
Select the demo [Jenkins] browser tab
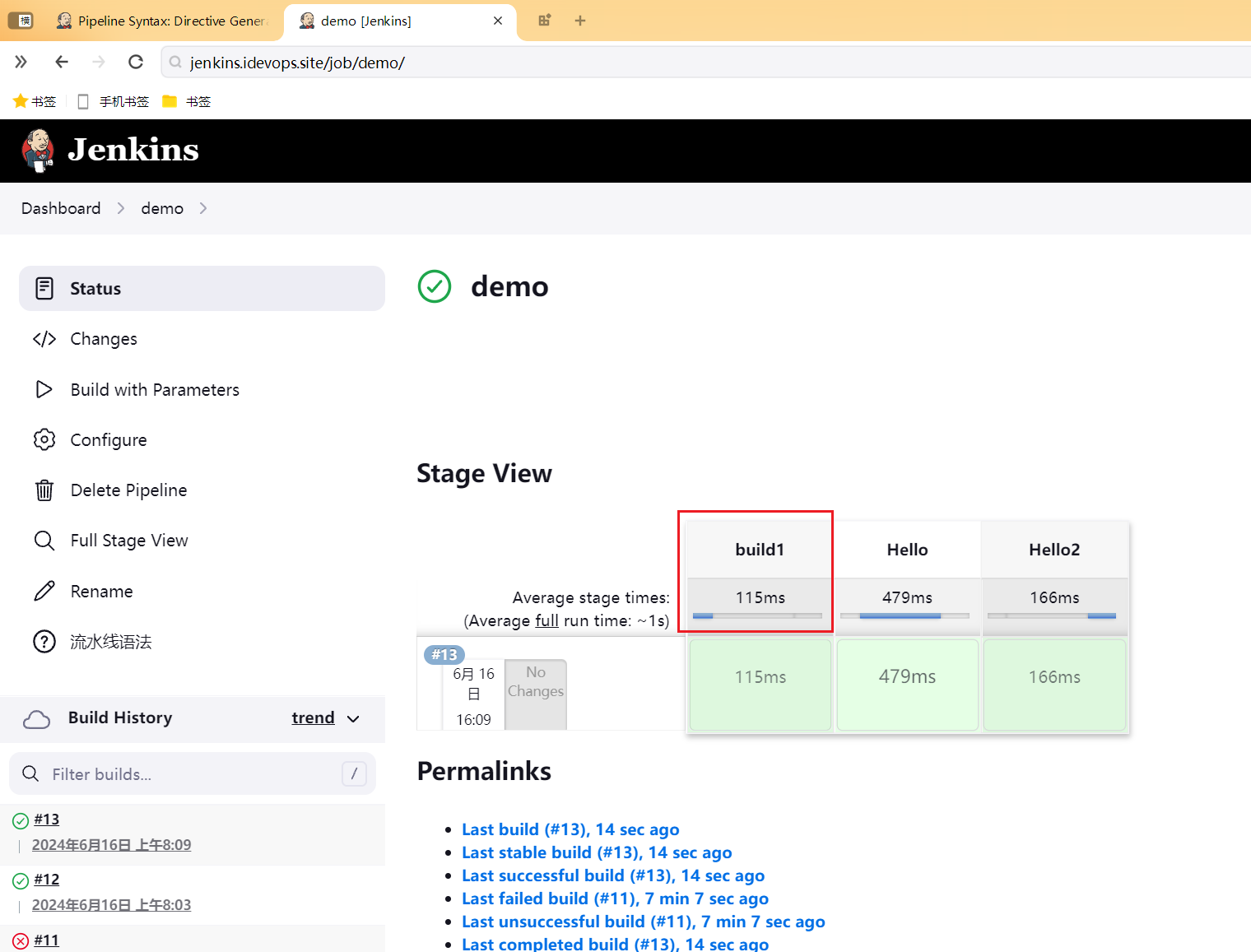coord(401,21)
